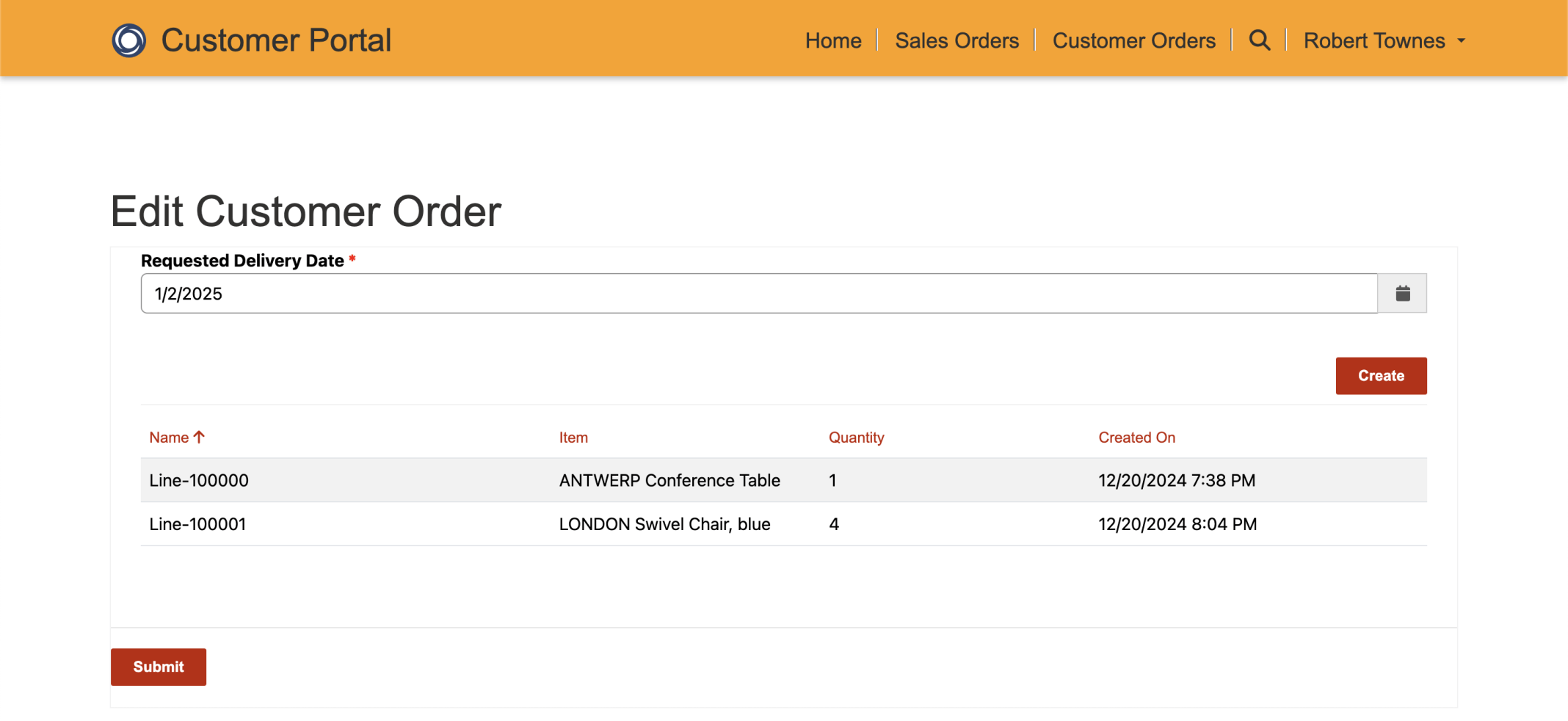Viewport: 1568px width, 721px height.
Task: Submit the customer order form
Action: click(159, 667)
